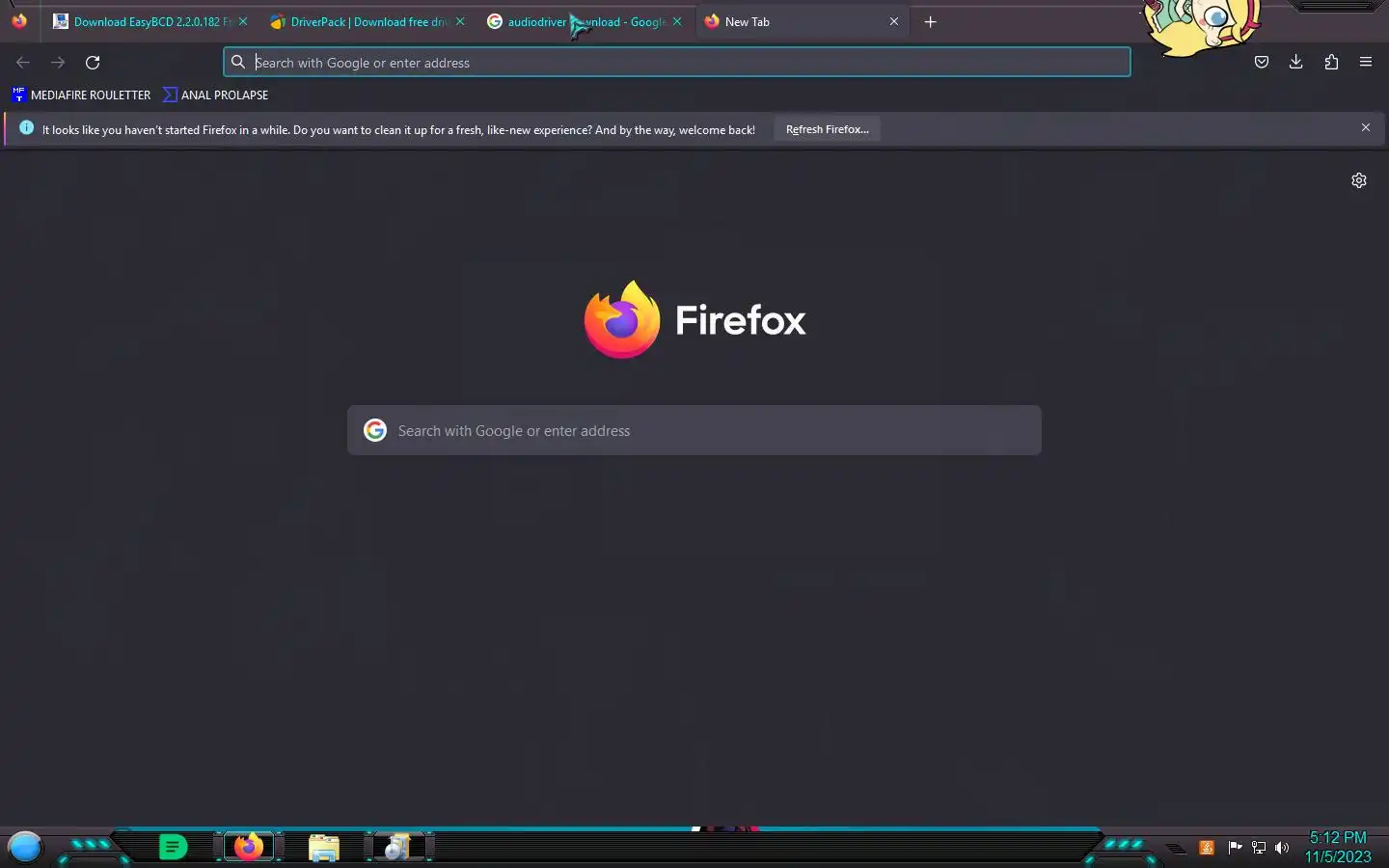Close the New Tab tab

894,21
